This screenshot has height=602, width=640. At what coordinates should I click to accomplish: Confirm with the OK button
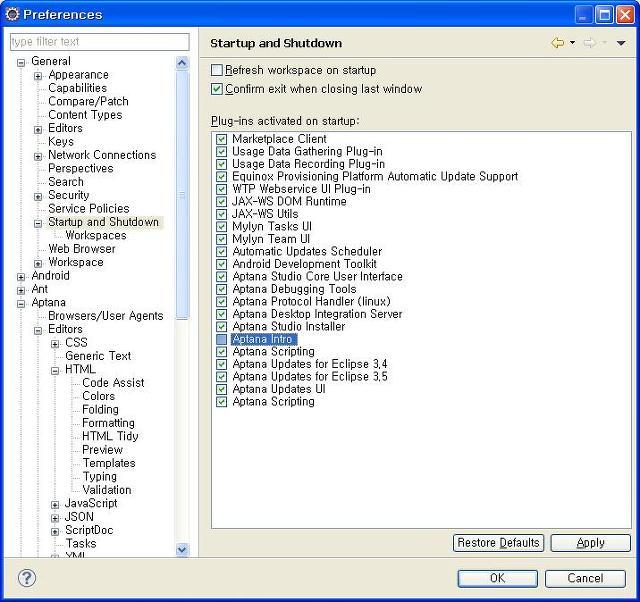497,578
